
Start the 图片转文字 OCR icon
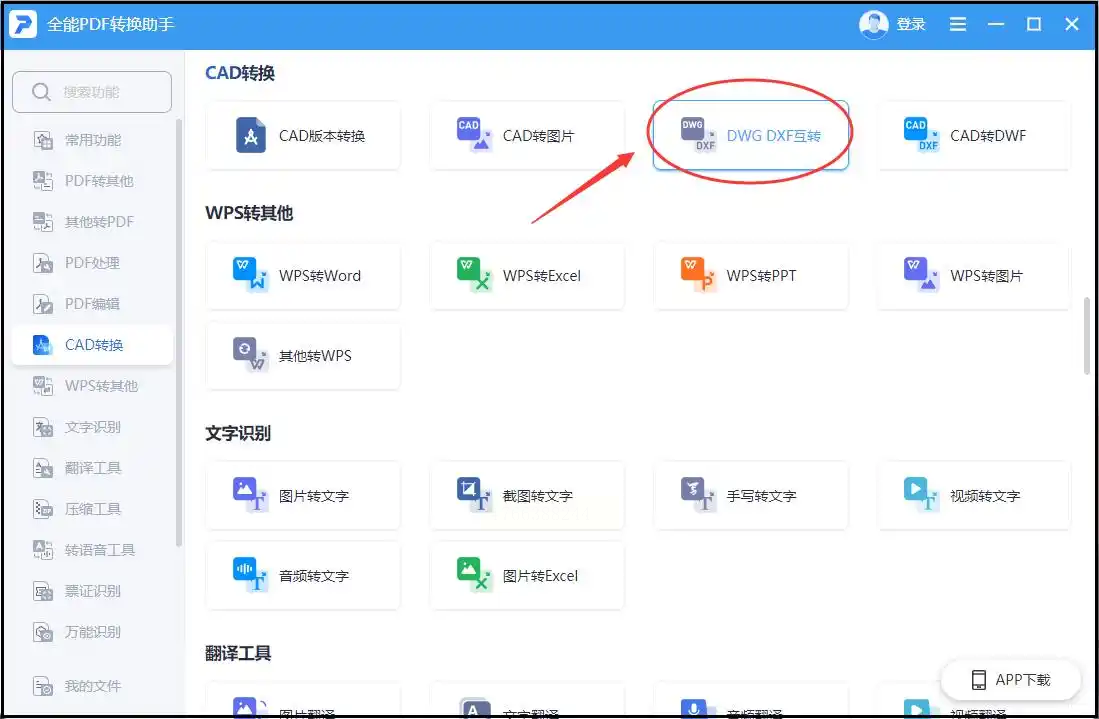(250, 495)
